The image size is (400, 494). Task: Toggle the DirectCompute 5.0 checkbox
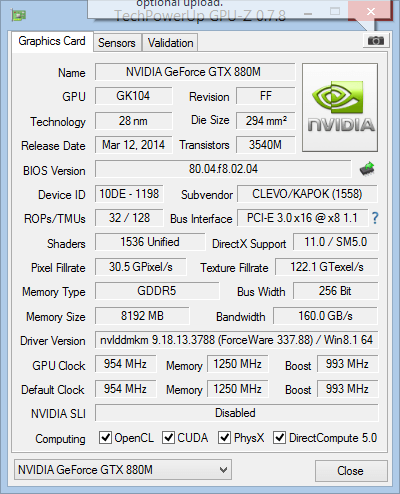(279, 437)
